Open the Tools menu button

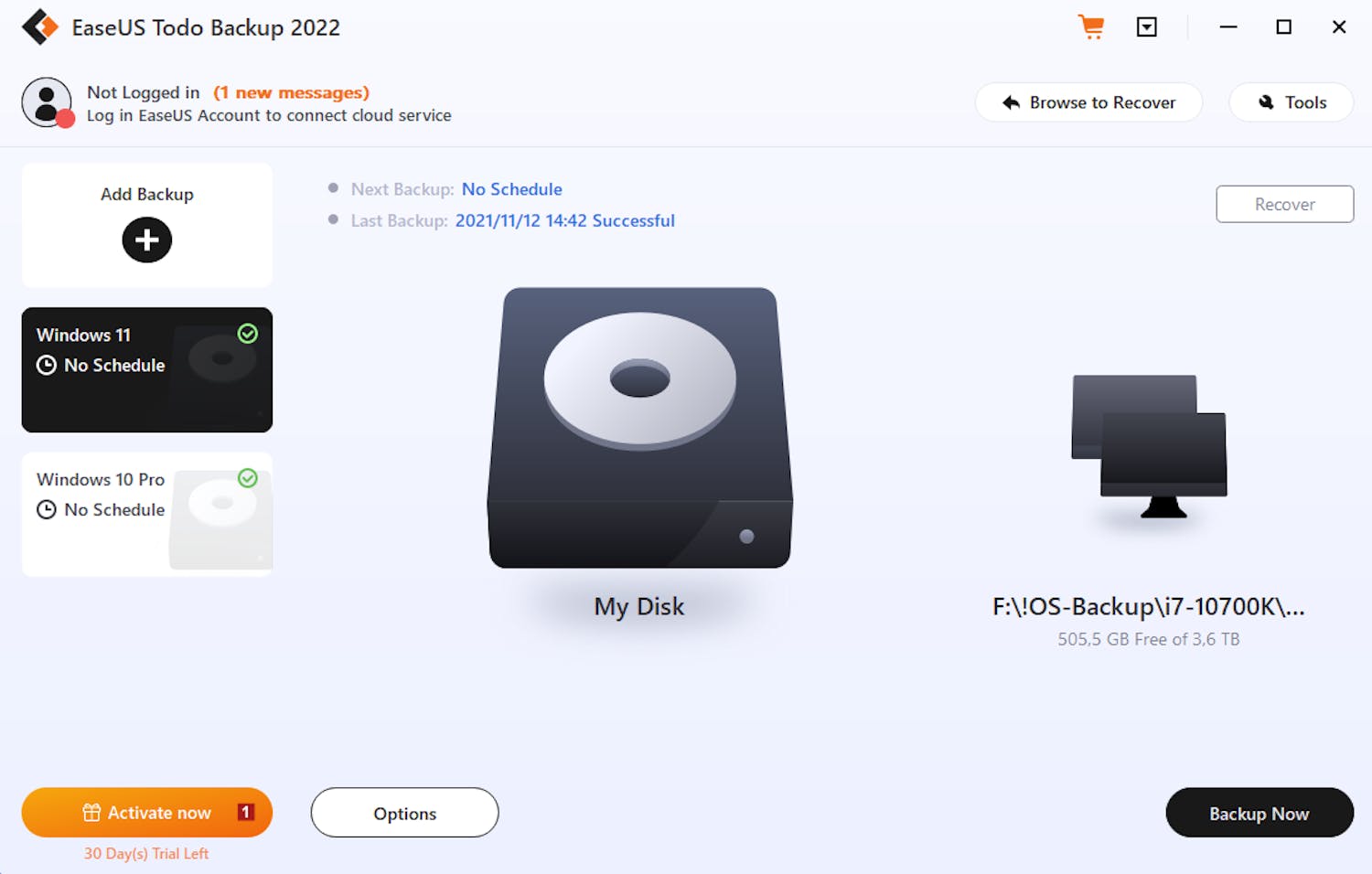click(x=1292, y=102)
